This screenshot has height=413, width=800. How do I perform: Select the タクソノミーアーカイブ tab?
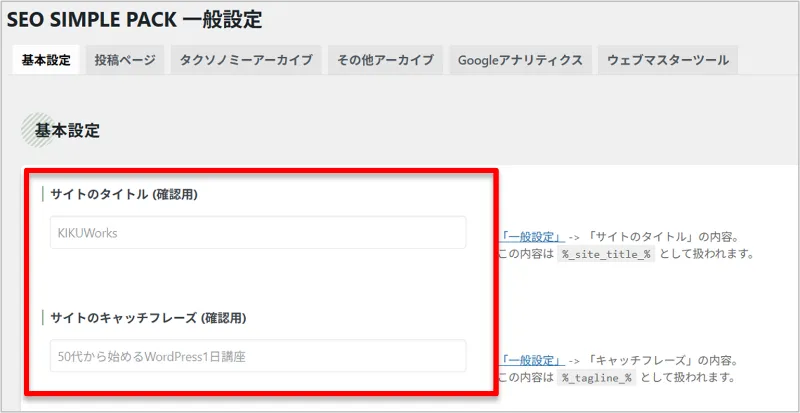[x=246, y=60]
